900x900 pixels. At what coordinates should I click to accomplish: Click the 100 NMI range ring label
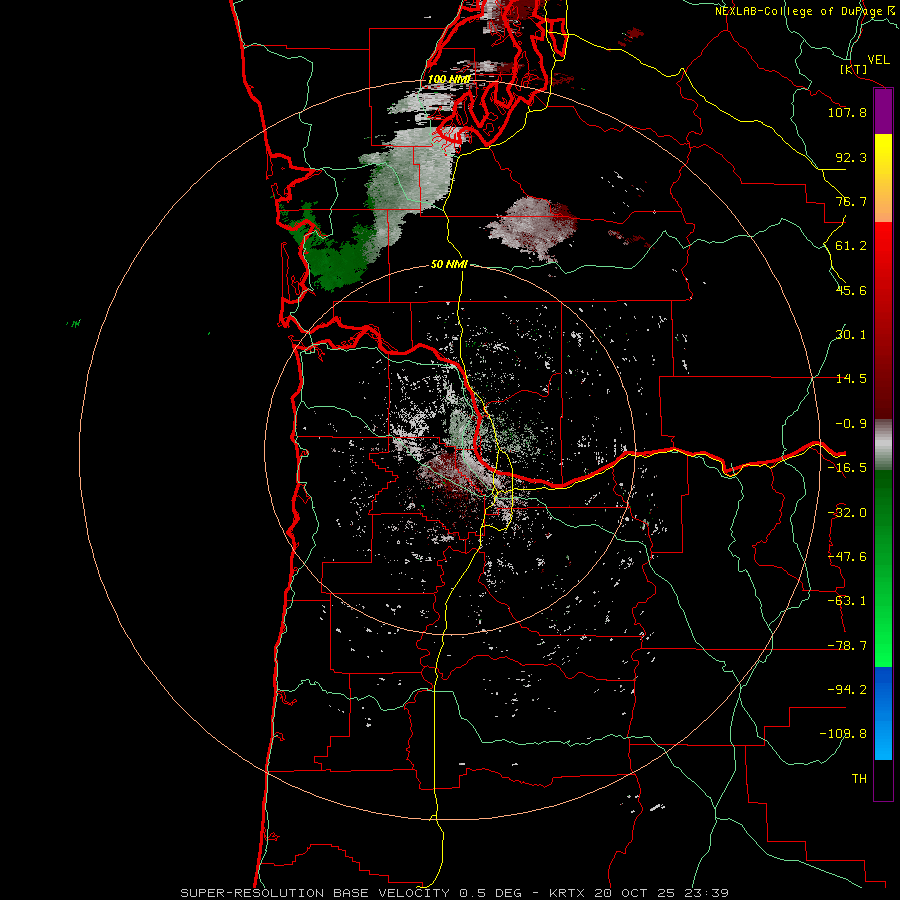click(x=449, y=79)
